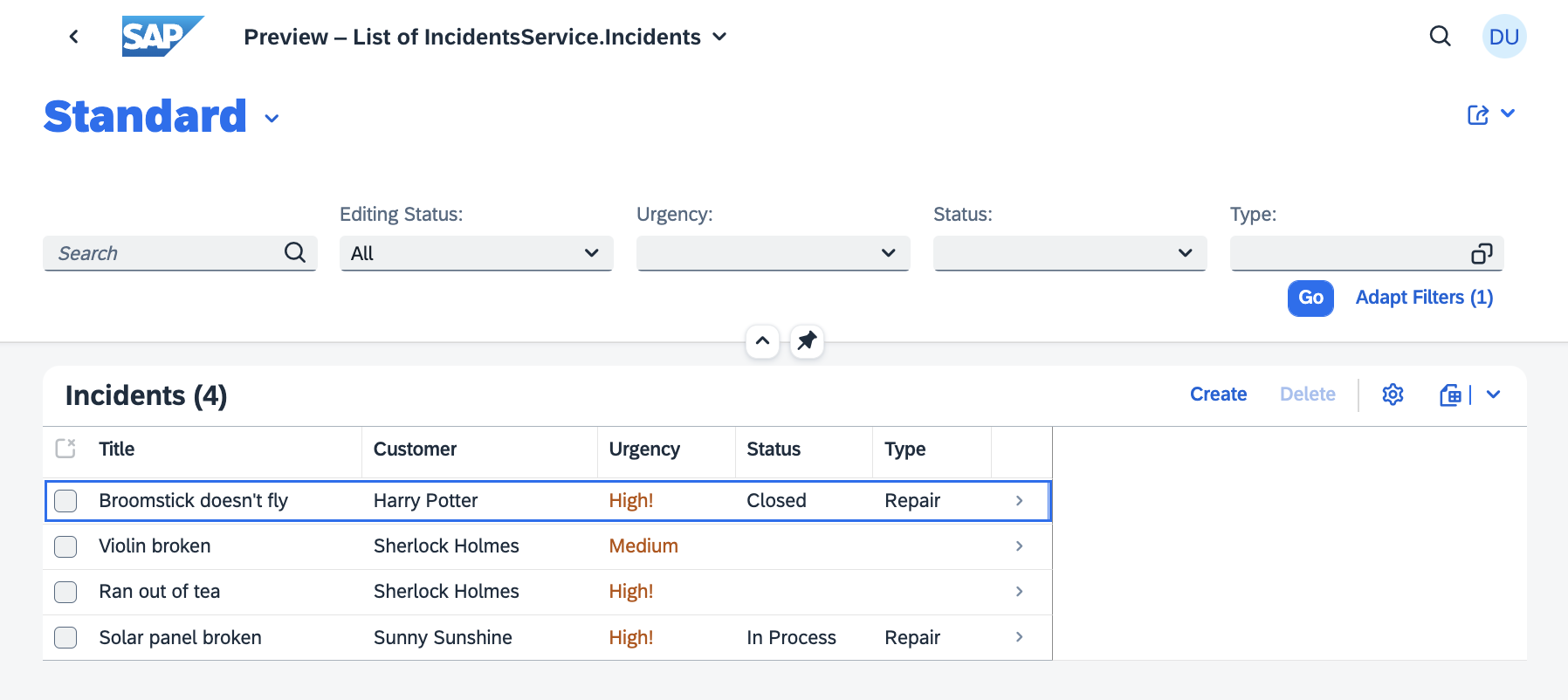
Task: Open the Standard view variant dropdown
Action: 272,119
